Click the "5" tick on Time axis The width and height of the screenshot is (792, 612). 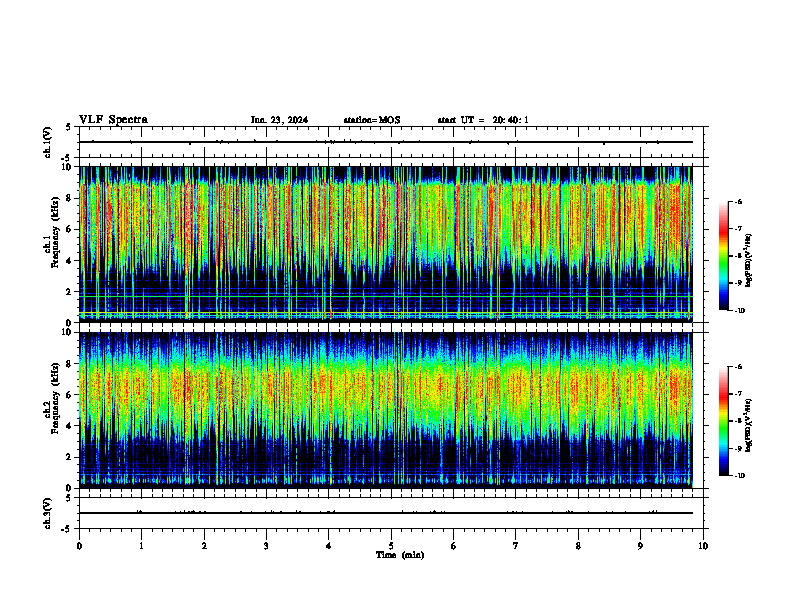391,546
